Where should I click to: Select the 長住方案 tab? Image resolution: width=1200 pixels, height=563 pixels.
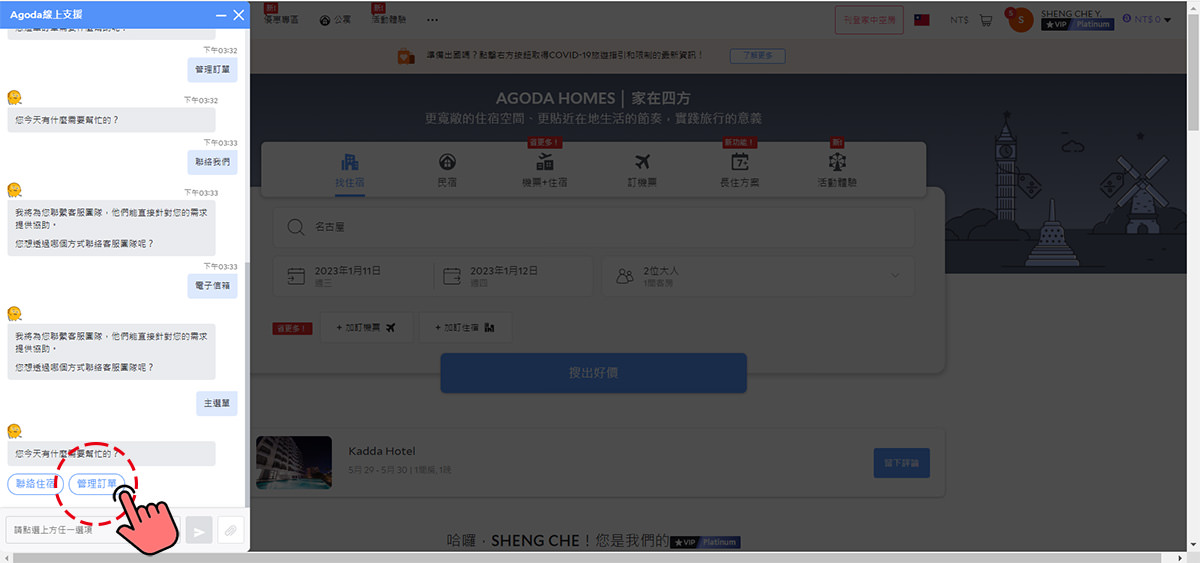tap(739, 169)
